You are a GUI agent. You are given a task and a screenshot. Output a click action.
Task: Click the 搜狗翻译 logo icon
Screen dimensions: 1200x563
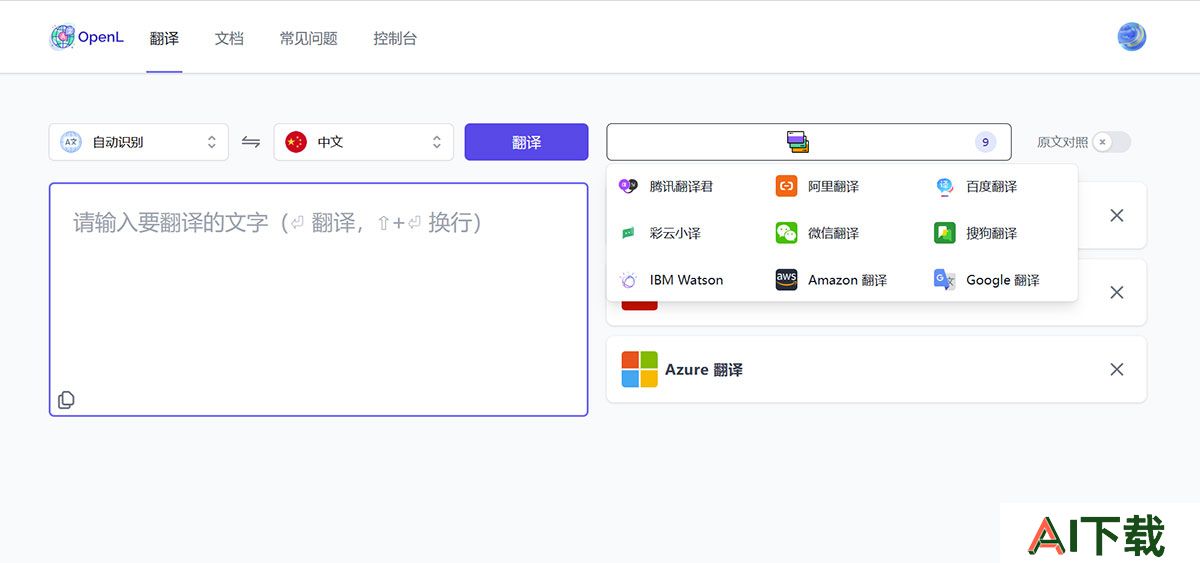click(944, 233)
